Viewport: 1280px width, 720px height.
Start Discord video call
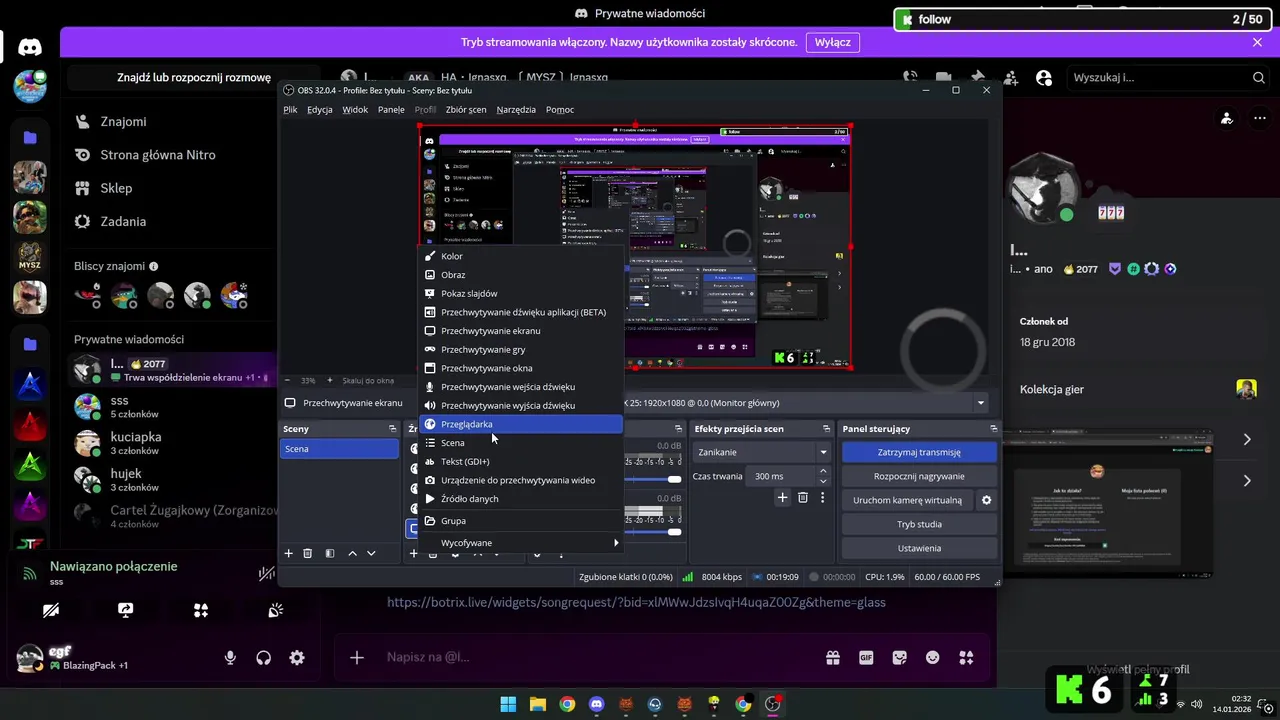click(943, 77)
